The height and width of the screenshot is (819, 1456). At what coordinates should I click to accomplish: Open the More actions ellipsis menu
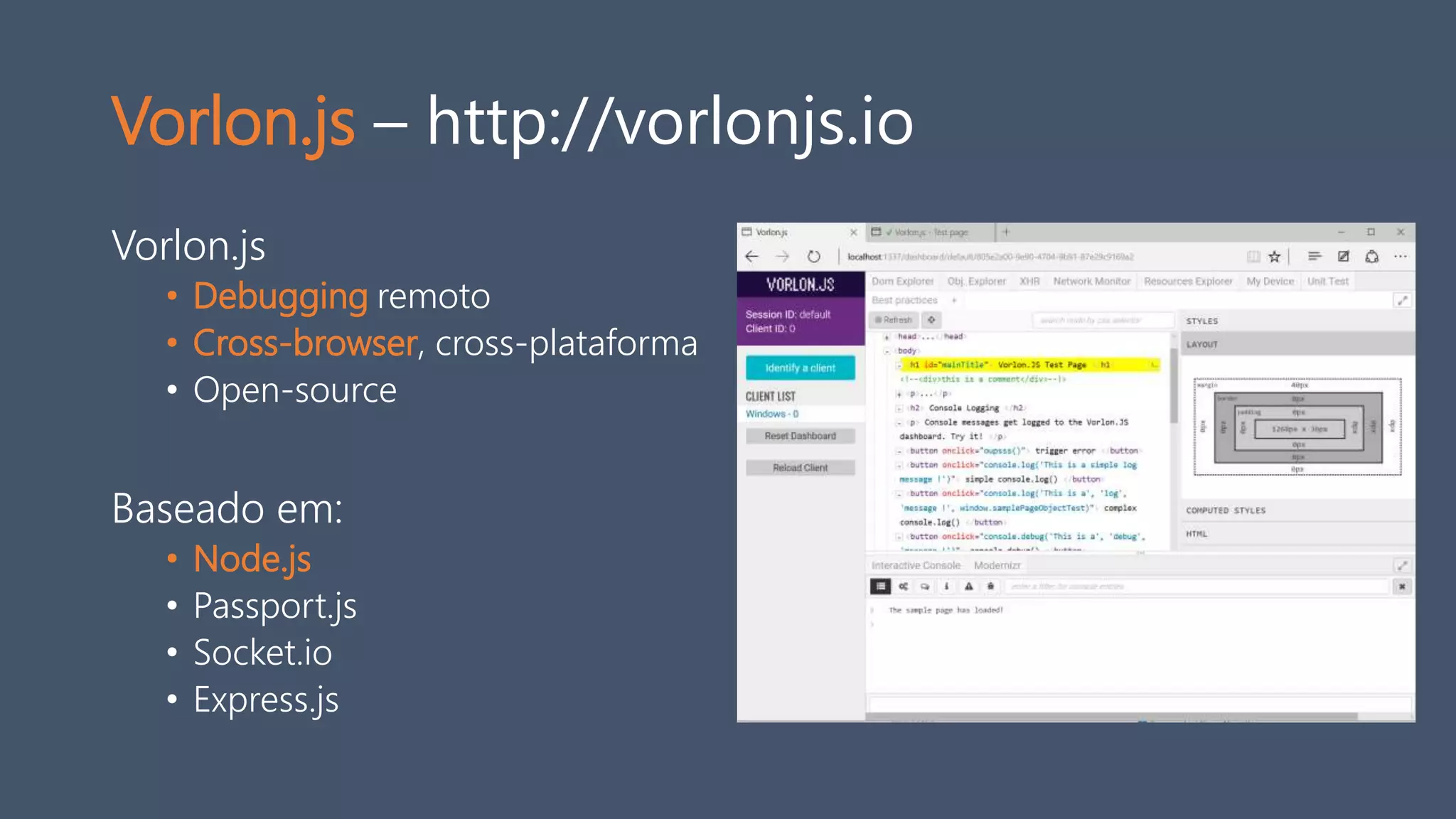[x=1401, y=257]
